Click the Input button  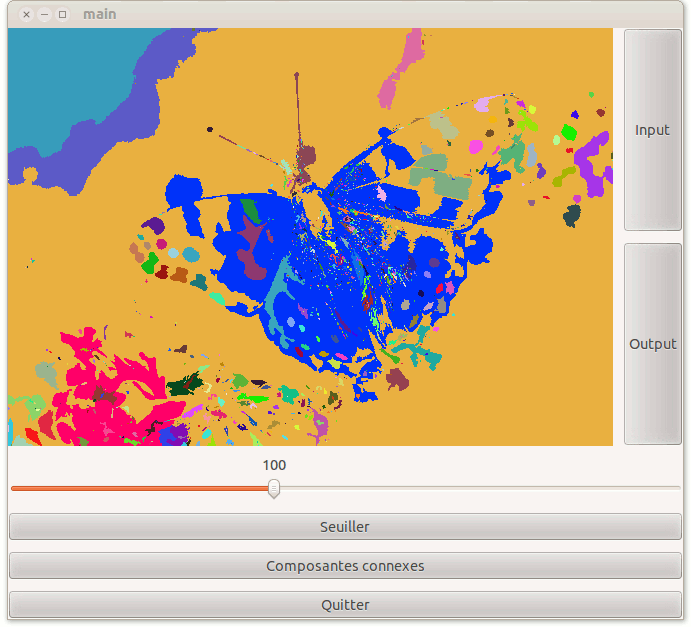(x=652, y=130)
